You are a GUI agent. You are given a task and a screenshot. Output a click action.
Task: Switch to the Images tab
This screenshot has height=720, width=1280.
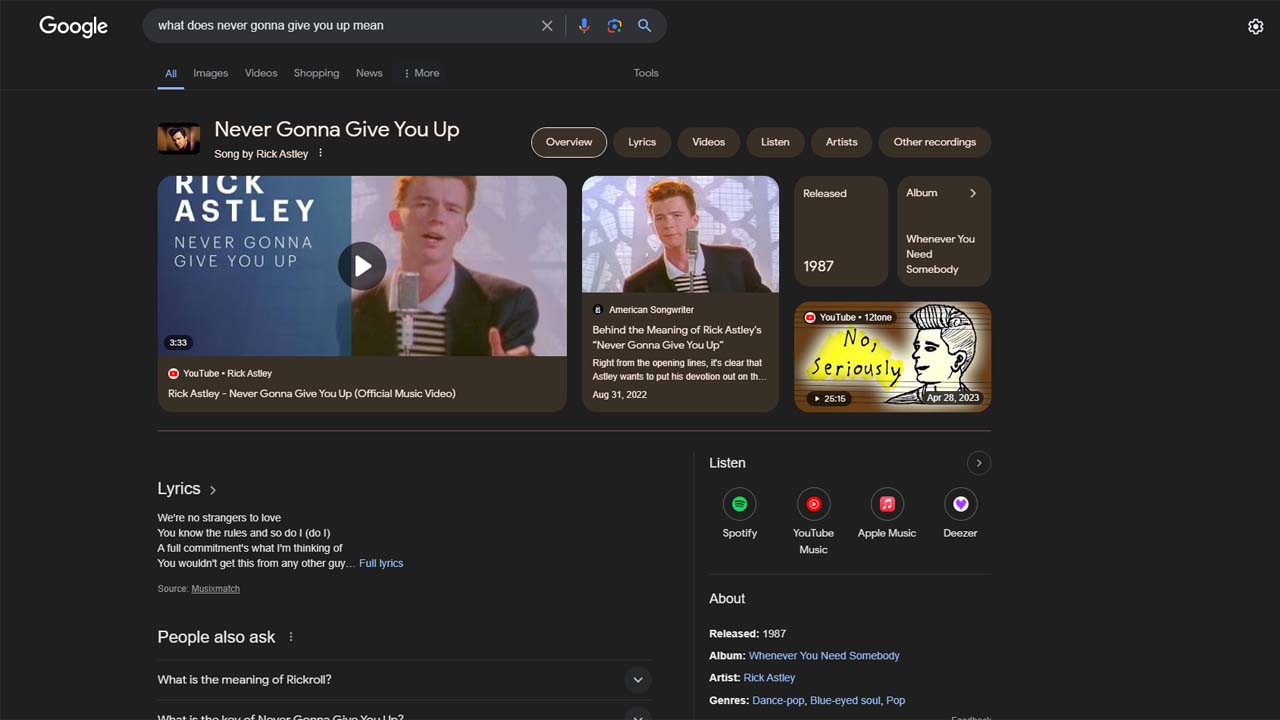point(210,73)
